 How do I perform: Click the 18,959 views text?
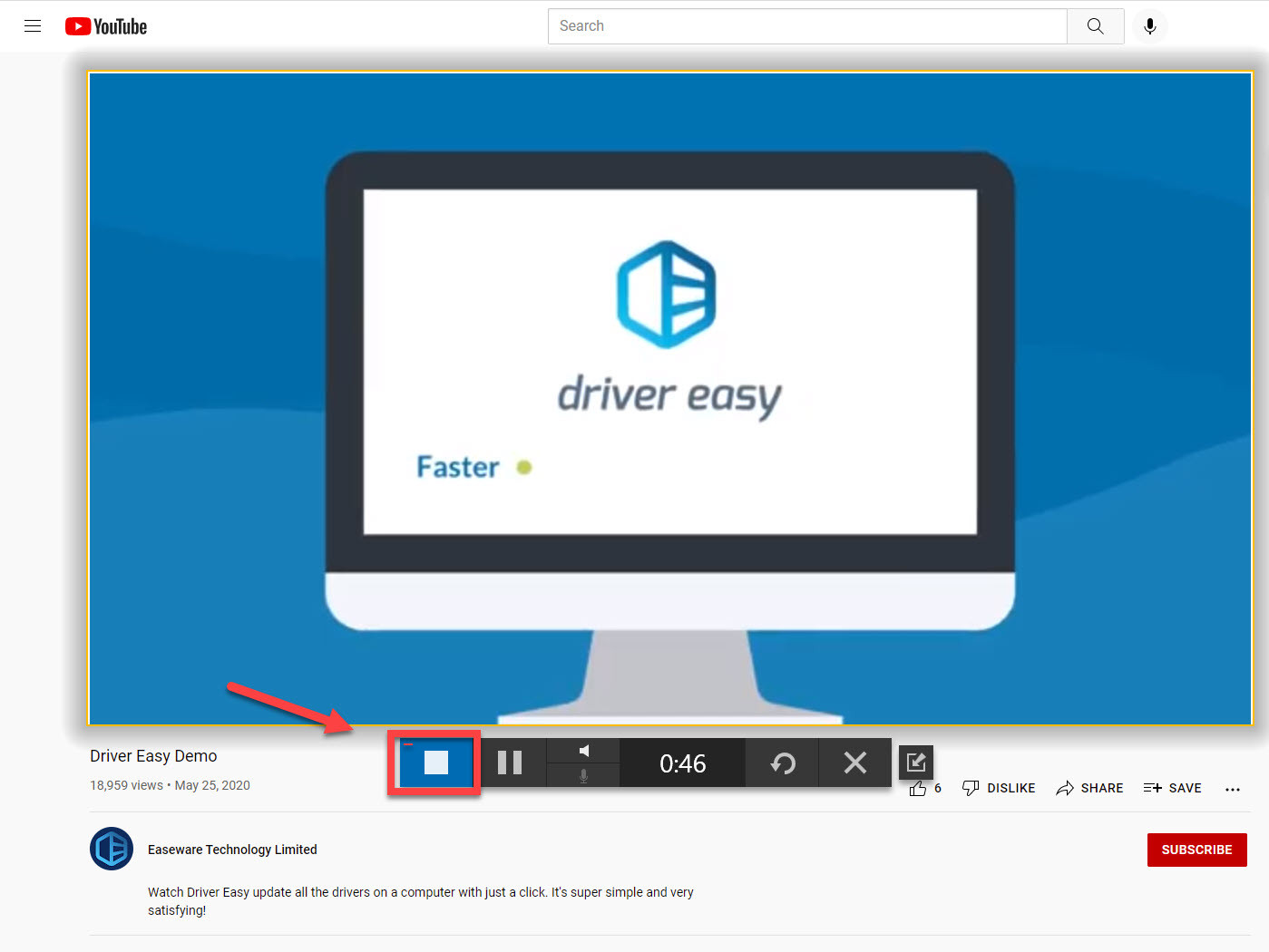[126, 785]
